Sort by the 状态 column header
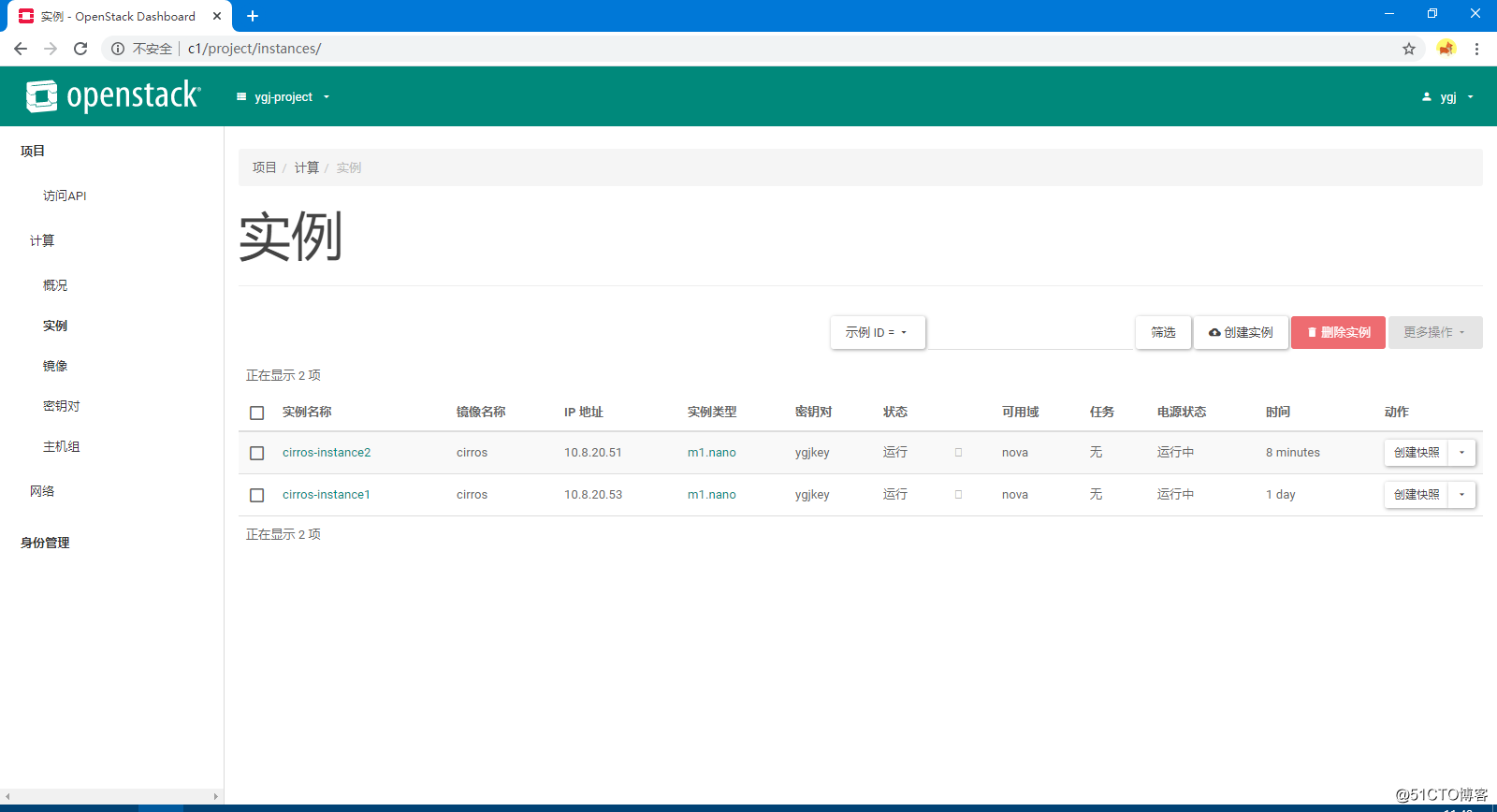Image resolution: width=1497 pixels, height=812 pixels. pyautogui.click(x=895, y=413)
